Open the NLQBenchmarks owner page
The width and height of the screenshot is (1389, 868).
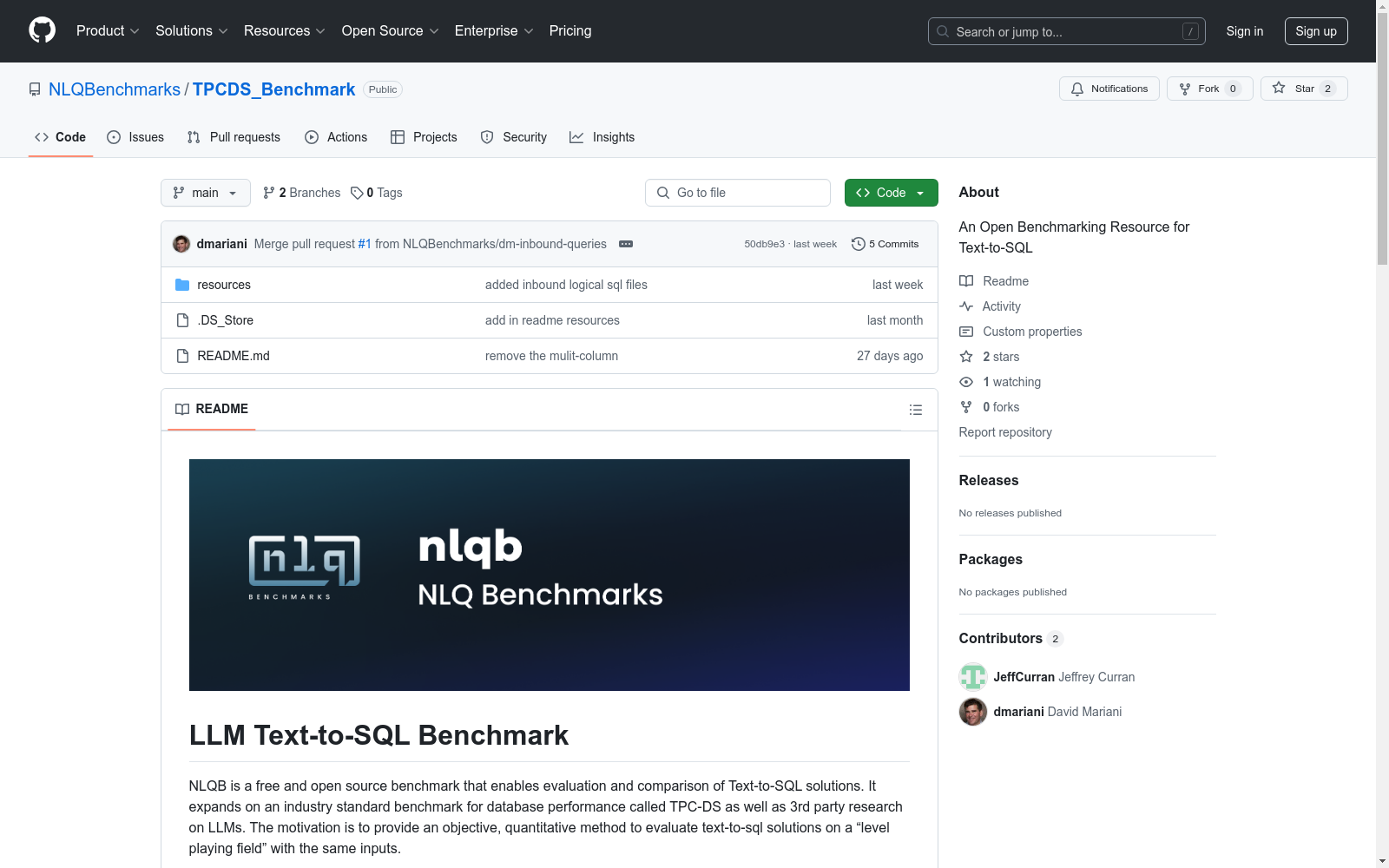115,89
